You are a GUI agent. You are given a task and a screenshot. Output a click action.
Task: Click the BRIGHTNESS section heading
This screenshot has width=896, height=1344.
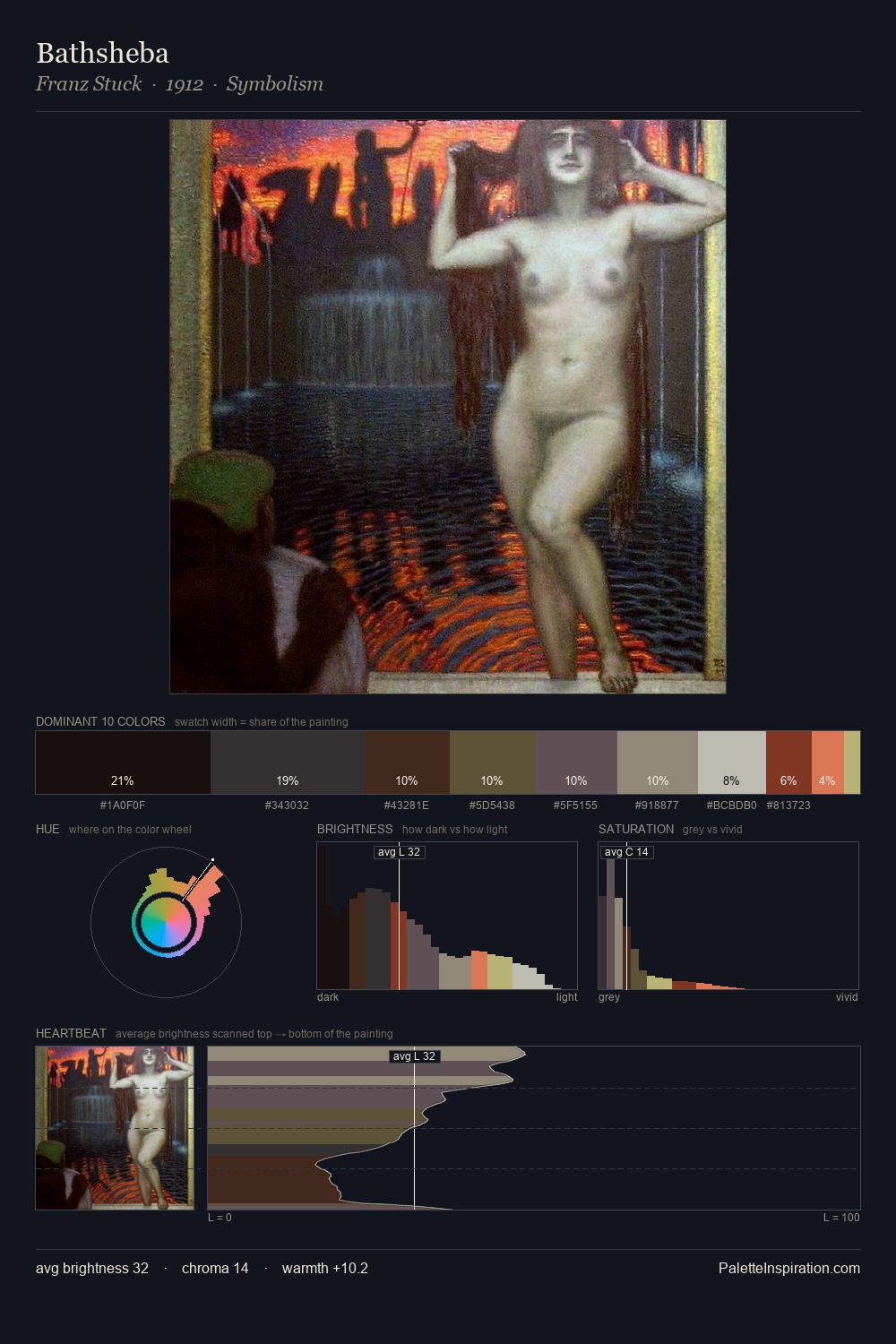355,829
